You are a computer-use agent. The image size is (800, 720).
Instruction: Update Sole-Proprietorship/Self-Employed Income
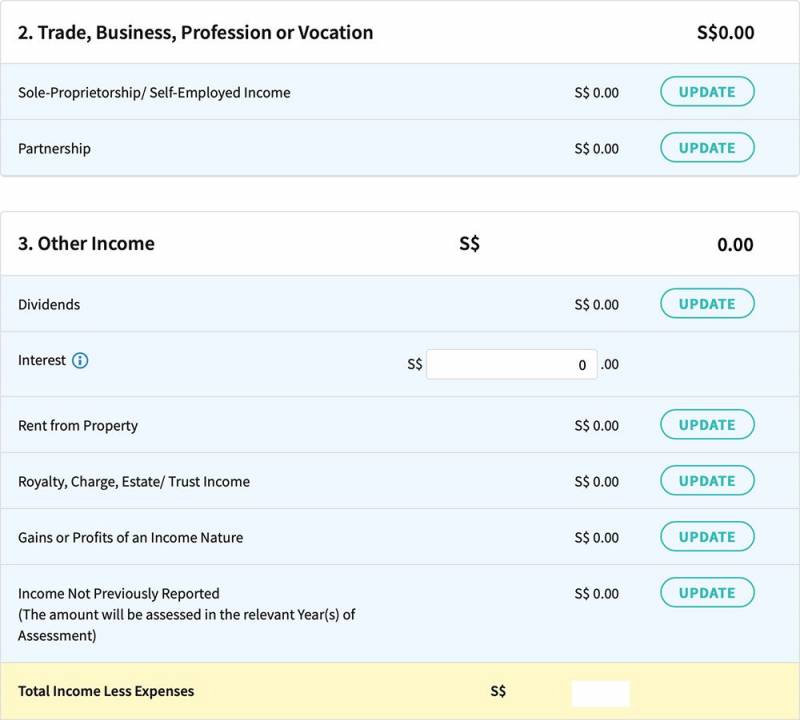click(706, 92)
